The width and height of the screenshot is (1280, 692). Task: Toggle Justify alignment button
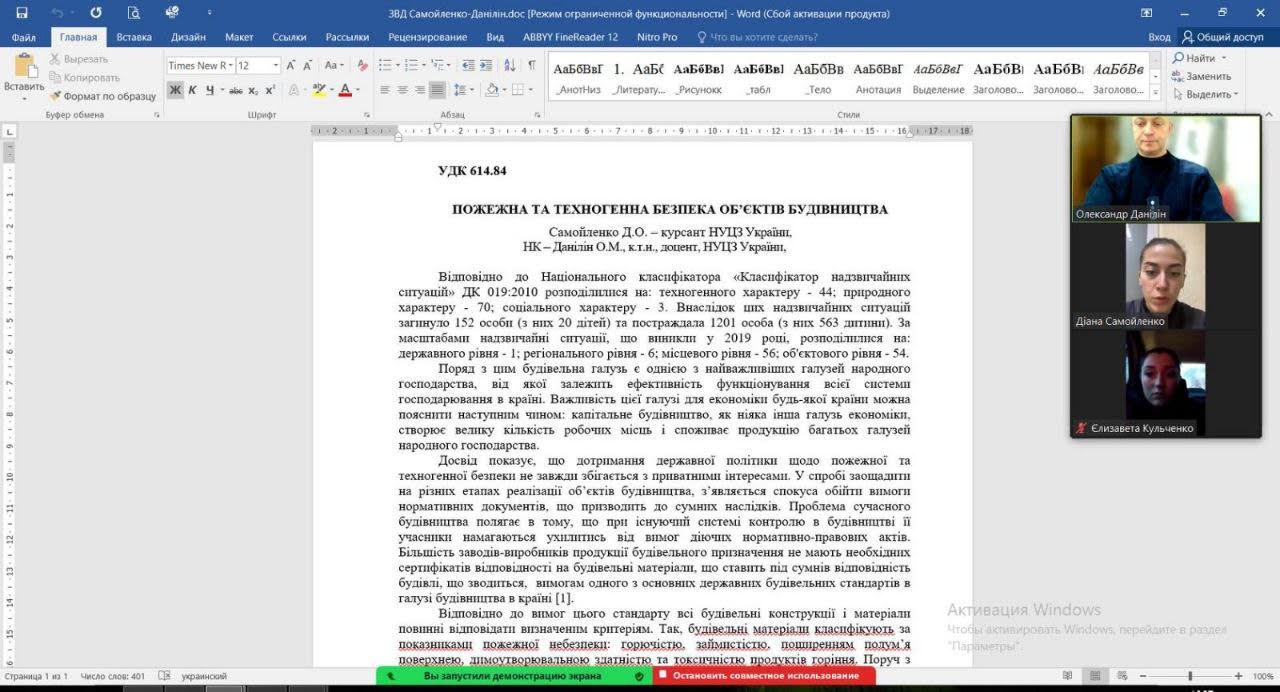click(438, 90)
